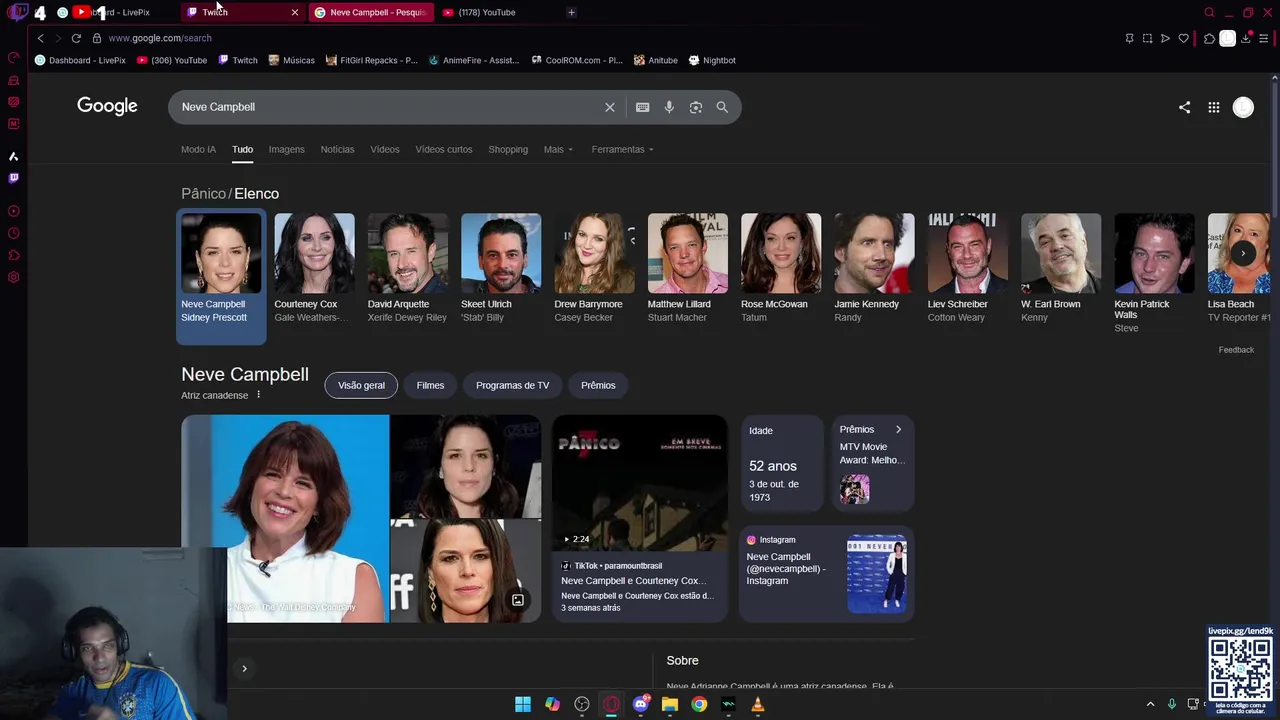The height and width of the screenshot is (720, 1280).
Task: Open the Google account avatar
Action: coord(1243,107)
